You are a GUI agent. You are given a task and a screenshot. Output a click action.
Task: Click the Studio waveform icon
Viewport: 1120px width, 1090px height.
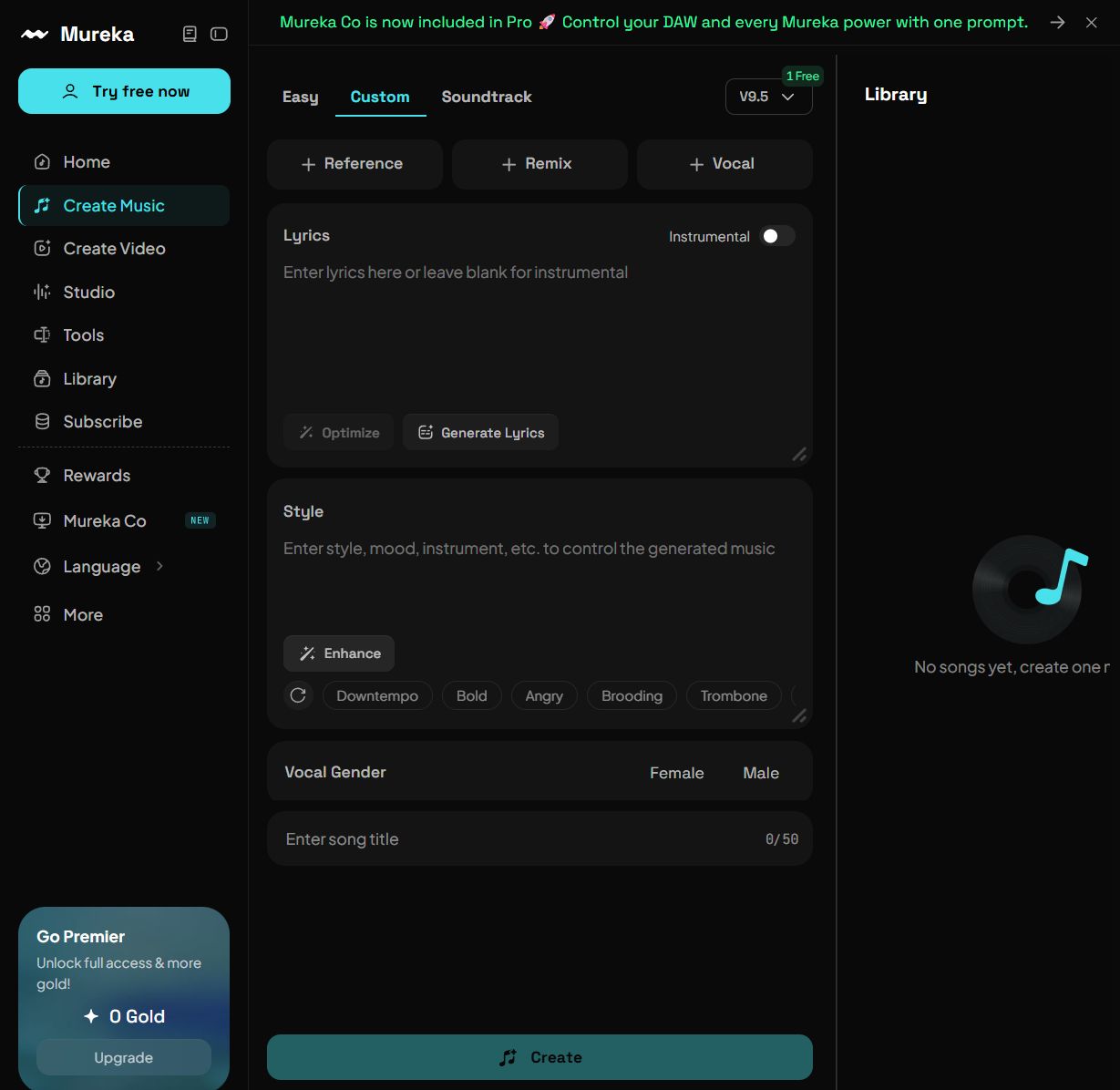pyautogui.click(x=42, y=293)
